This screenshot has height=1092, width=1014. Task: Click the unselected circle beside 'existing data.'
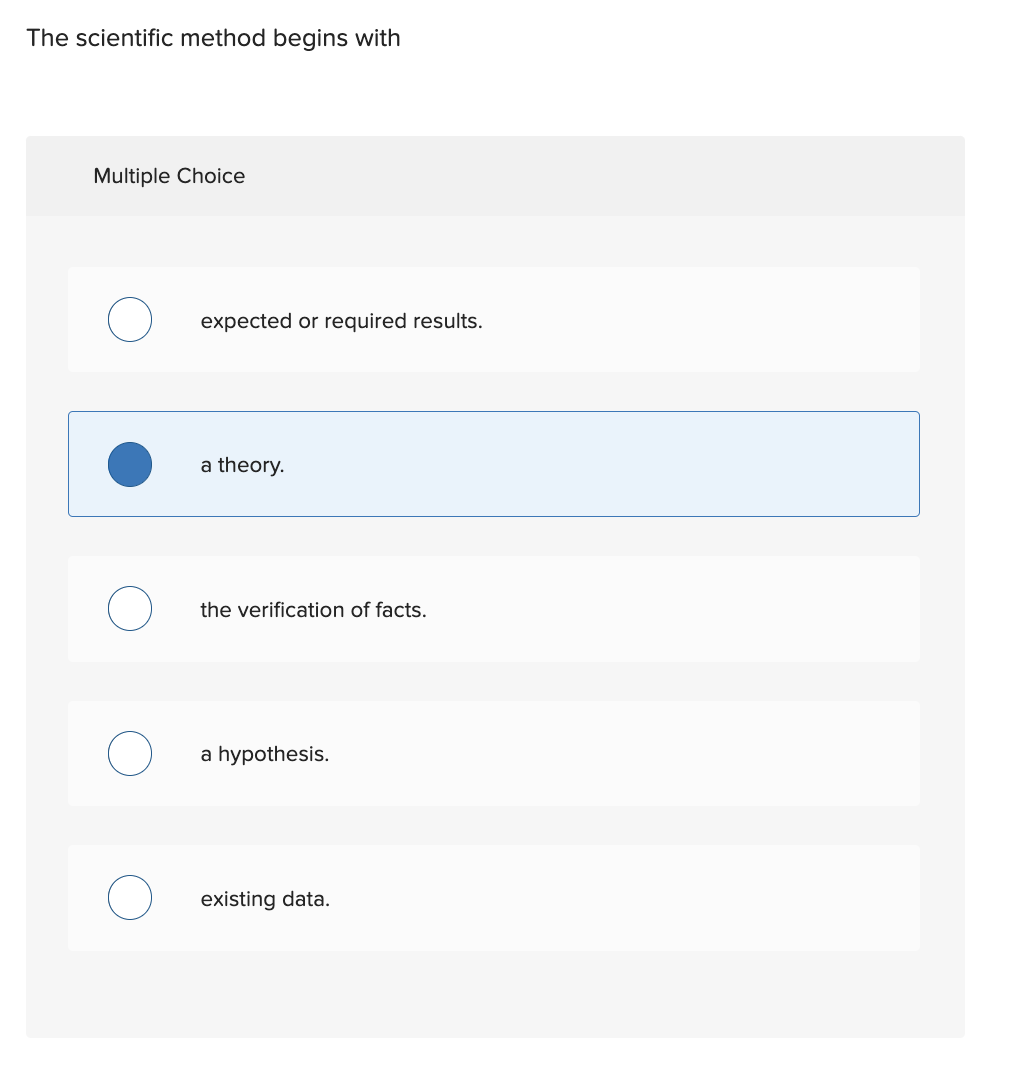(129, 897)
